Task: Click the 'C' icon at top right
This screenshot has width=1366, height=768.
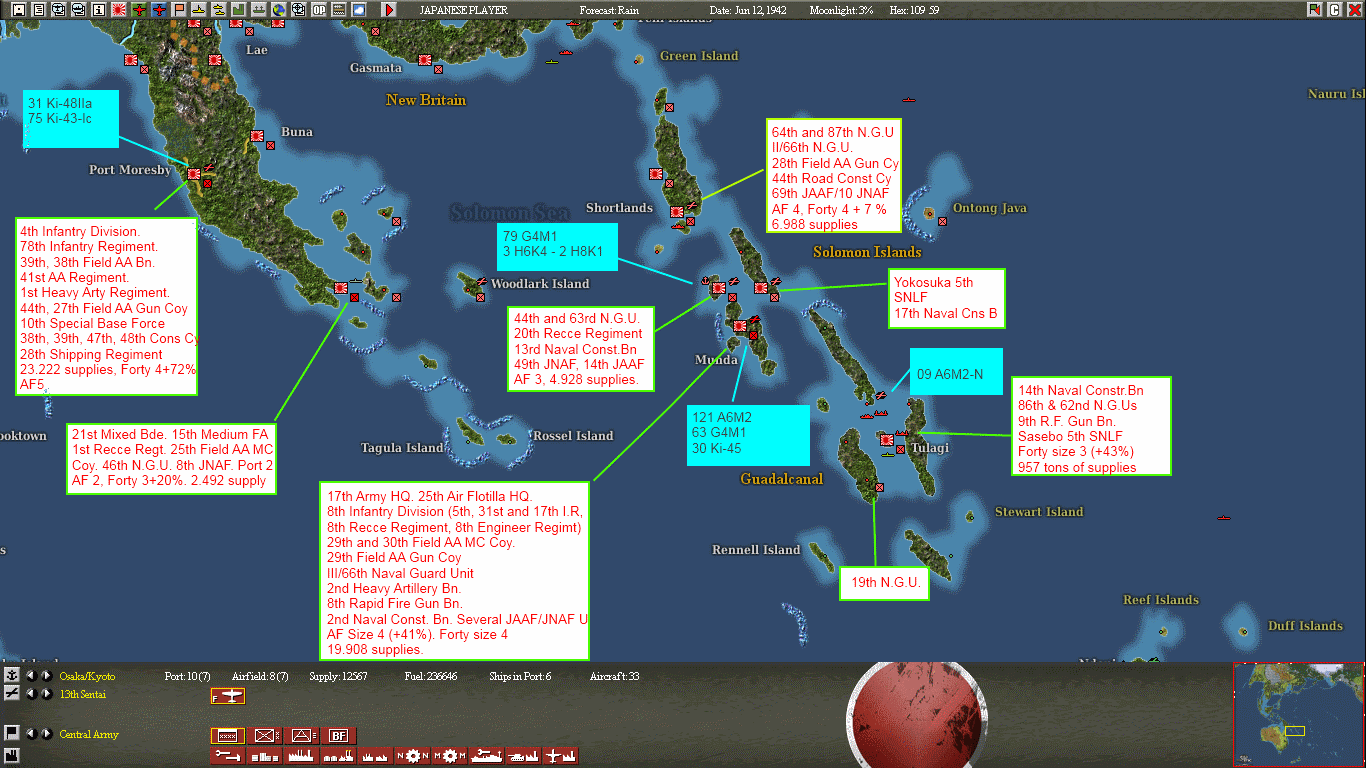Action: coord(1334,9)
